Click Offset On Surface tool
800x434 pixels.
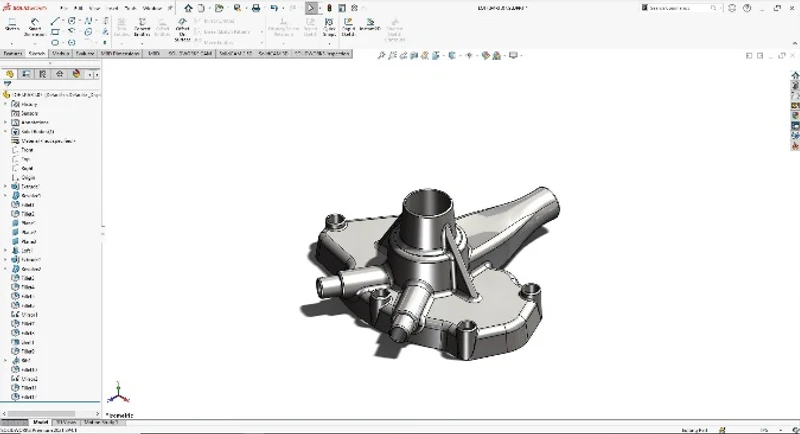(182, 30)
